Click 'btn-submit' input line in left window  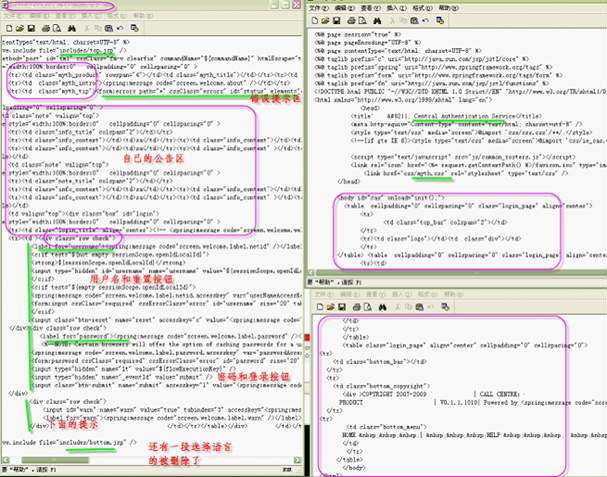click(166, 385)
